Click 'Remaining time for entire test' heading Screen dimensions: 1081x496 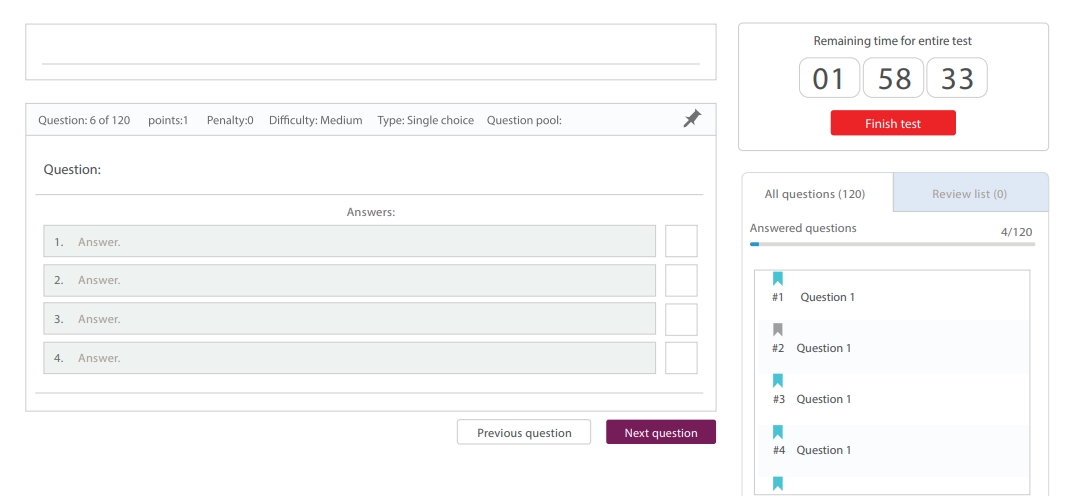point(893,41)
